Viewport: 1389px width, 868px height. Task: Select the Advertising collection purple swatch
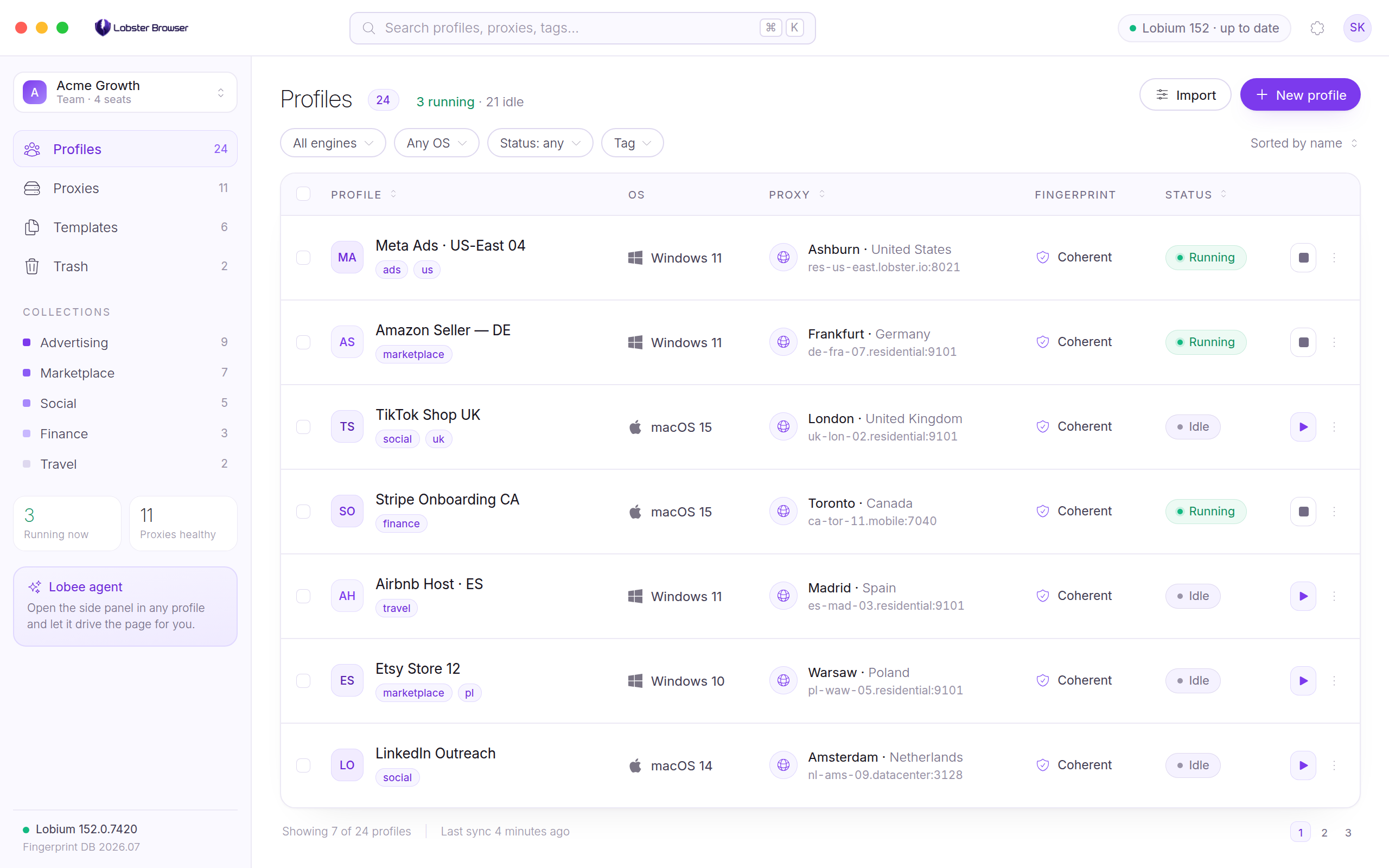[27, 343]
